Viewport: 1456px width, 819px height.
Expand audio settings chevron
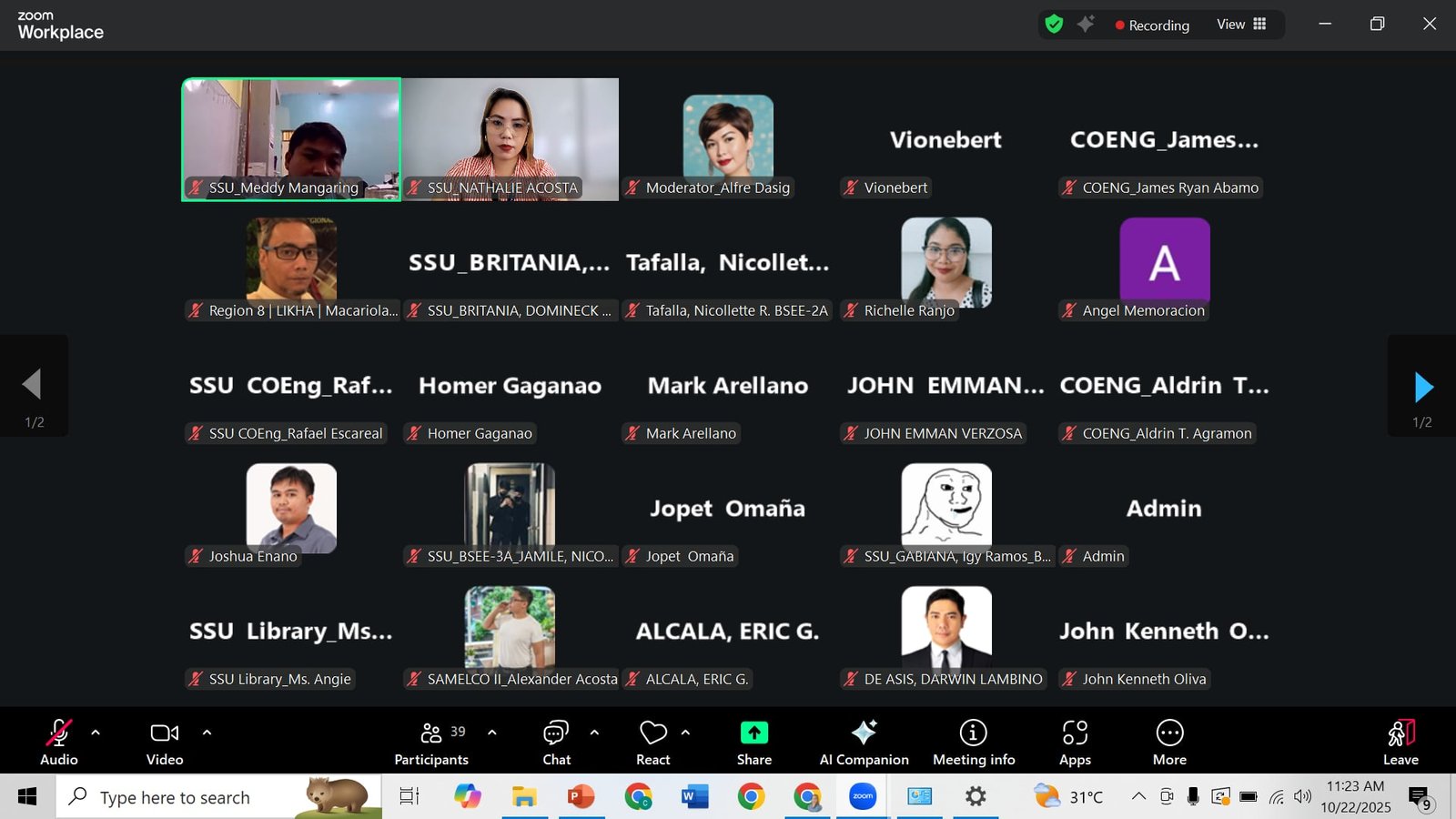[x=96, y=733]
